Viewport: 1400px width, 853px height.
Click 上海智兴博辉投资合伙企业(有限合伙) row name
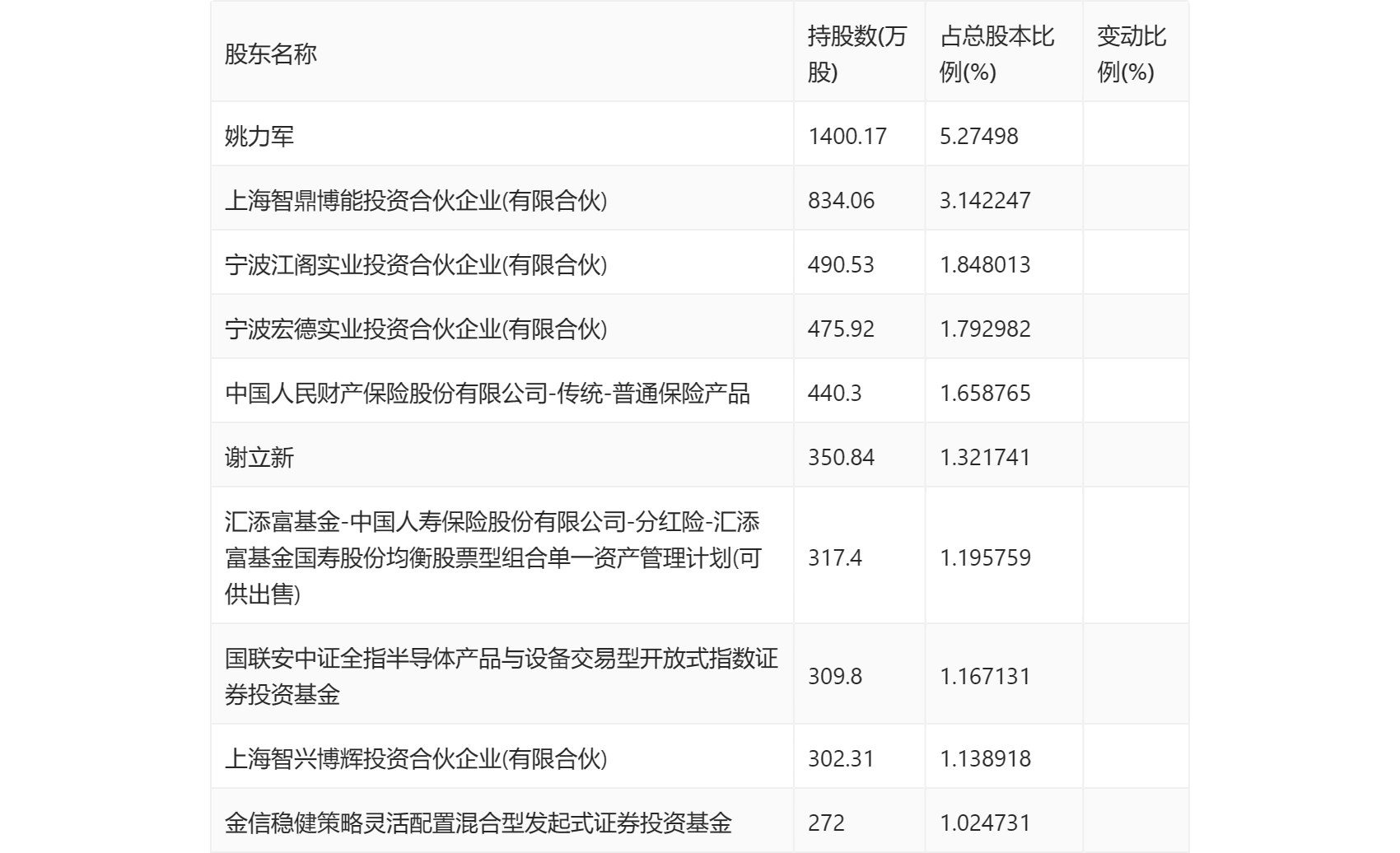point(416,758)
